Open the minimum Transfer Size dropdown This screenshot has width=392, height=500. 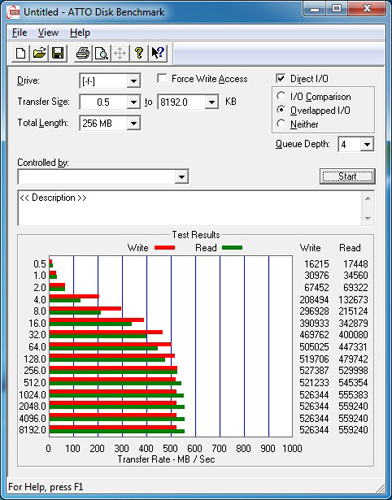click(x=133, y=102)
